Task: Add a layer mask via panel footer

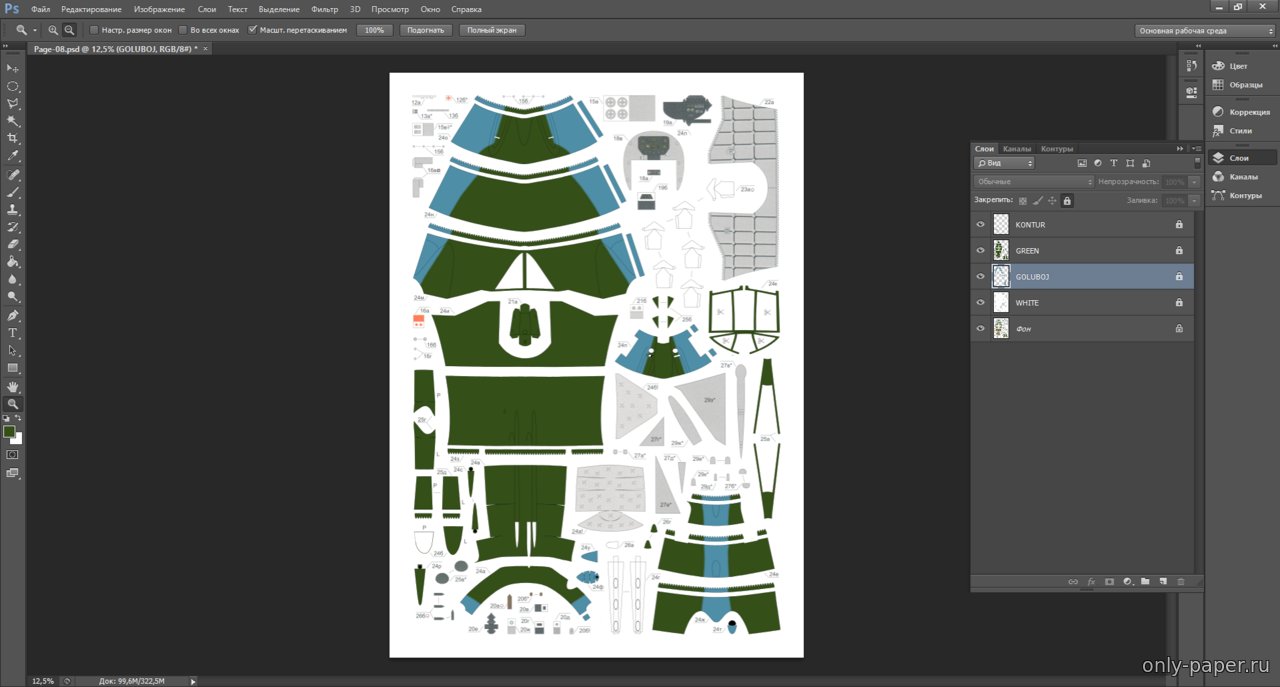Action: (x=1109, y=582)
